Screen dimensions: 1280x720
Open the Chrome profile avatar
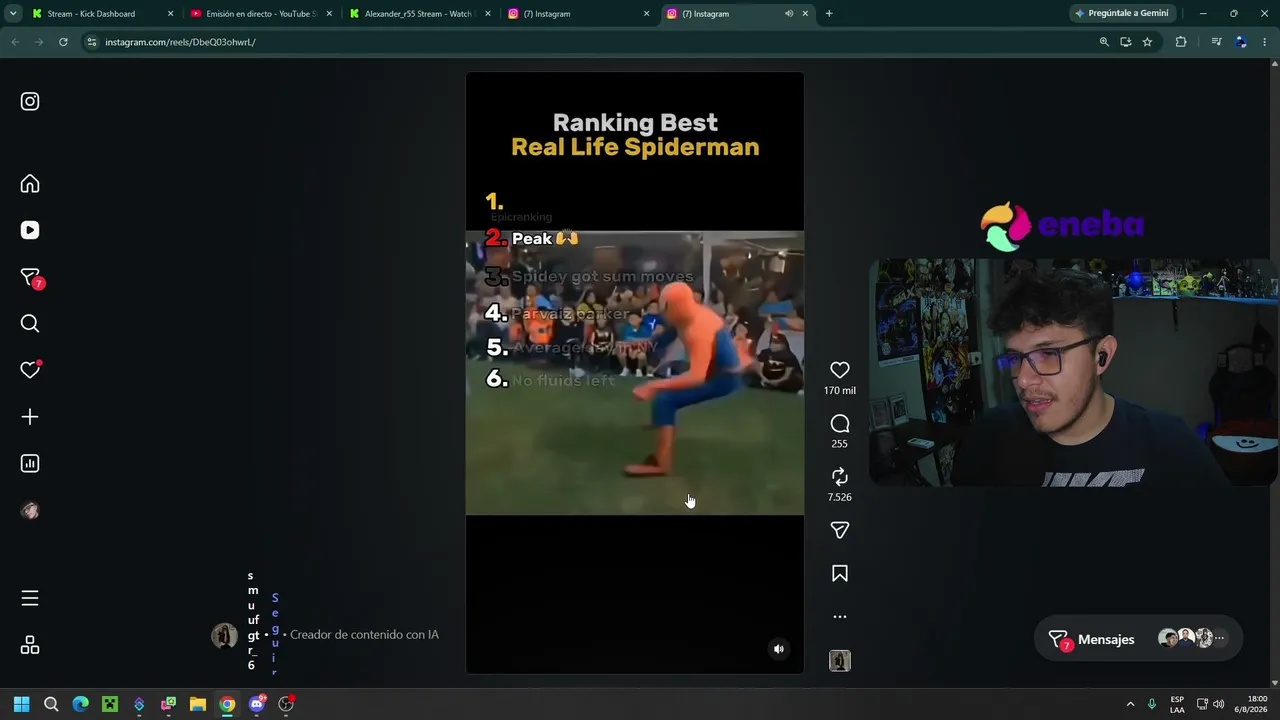tap(1241, 42)
